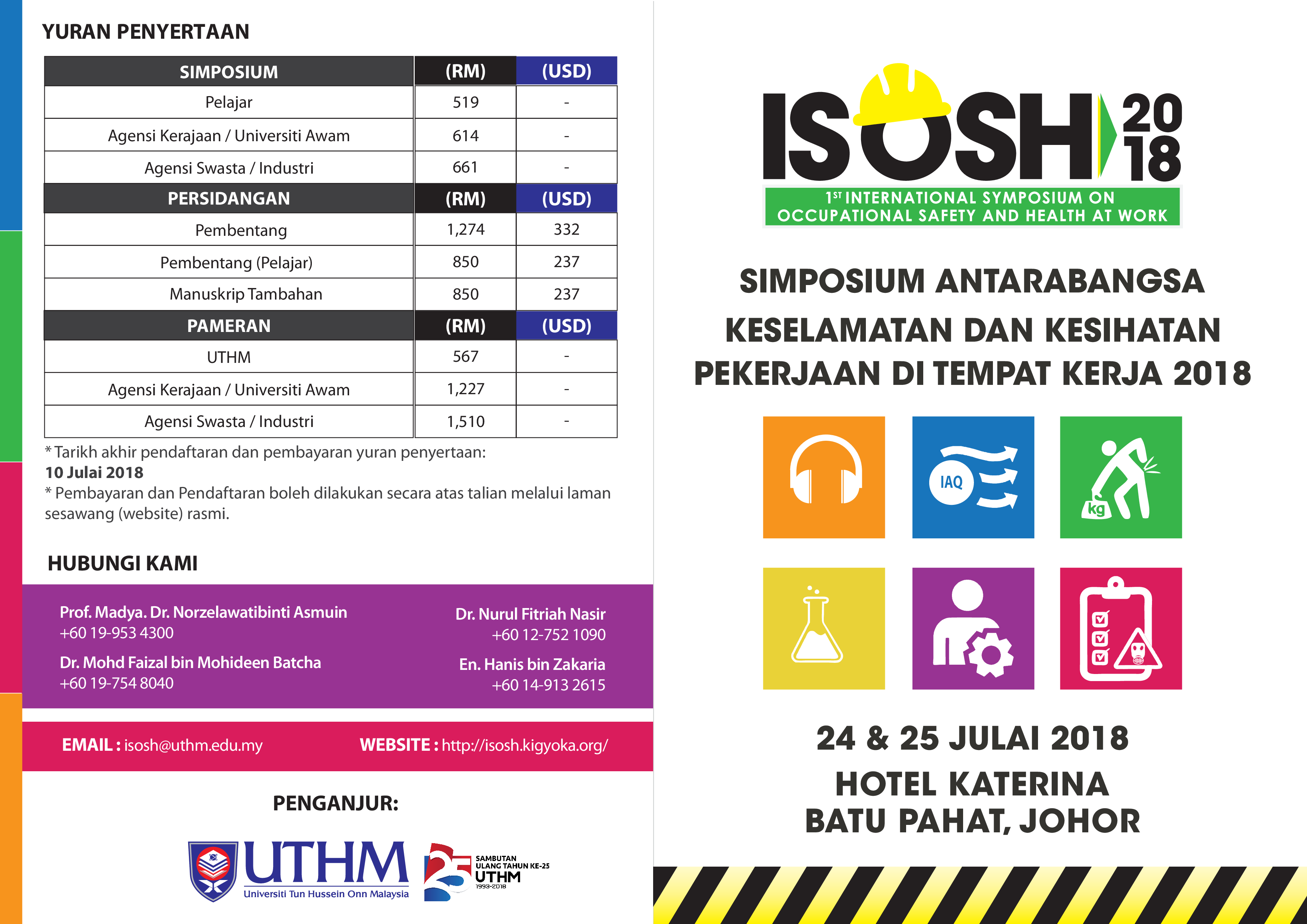Click the 10 Julai 2018 deadline text

(94, 472)
